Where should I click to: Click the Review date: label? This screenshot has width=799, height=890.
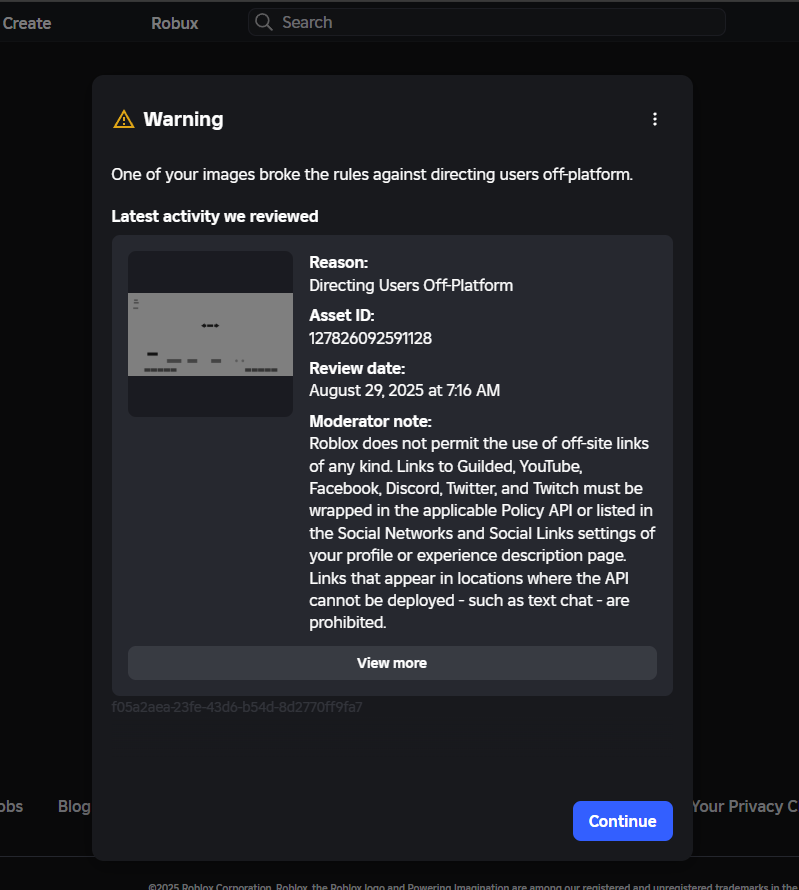click(357, 368)
